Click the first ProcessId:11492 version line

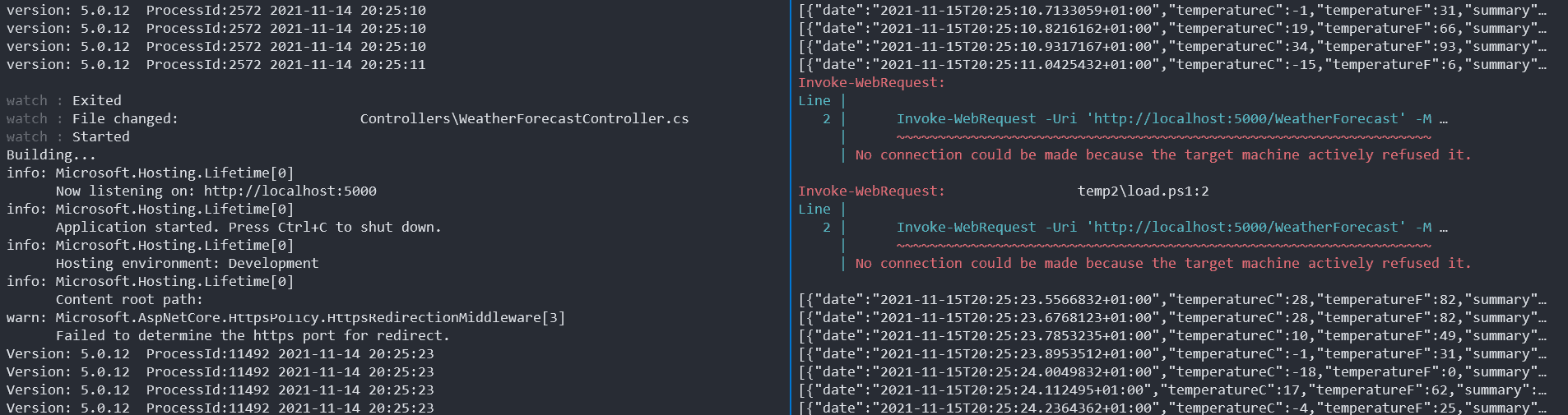[220, 353]
